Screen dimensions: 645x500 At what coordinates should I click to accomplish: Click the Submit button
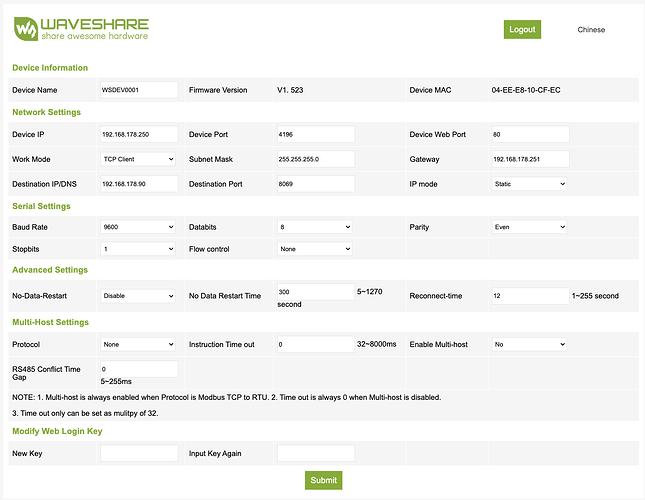(x=323, y=480)
